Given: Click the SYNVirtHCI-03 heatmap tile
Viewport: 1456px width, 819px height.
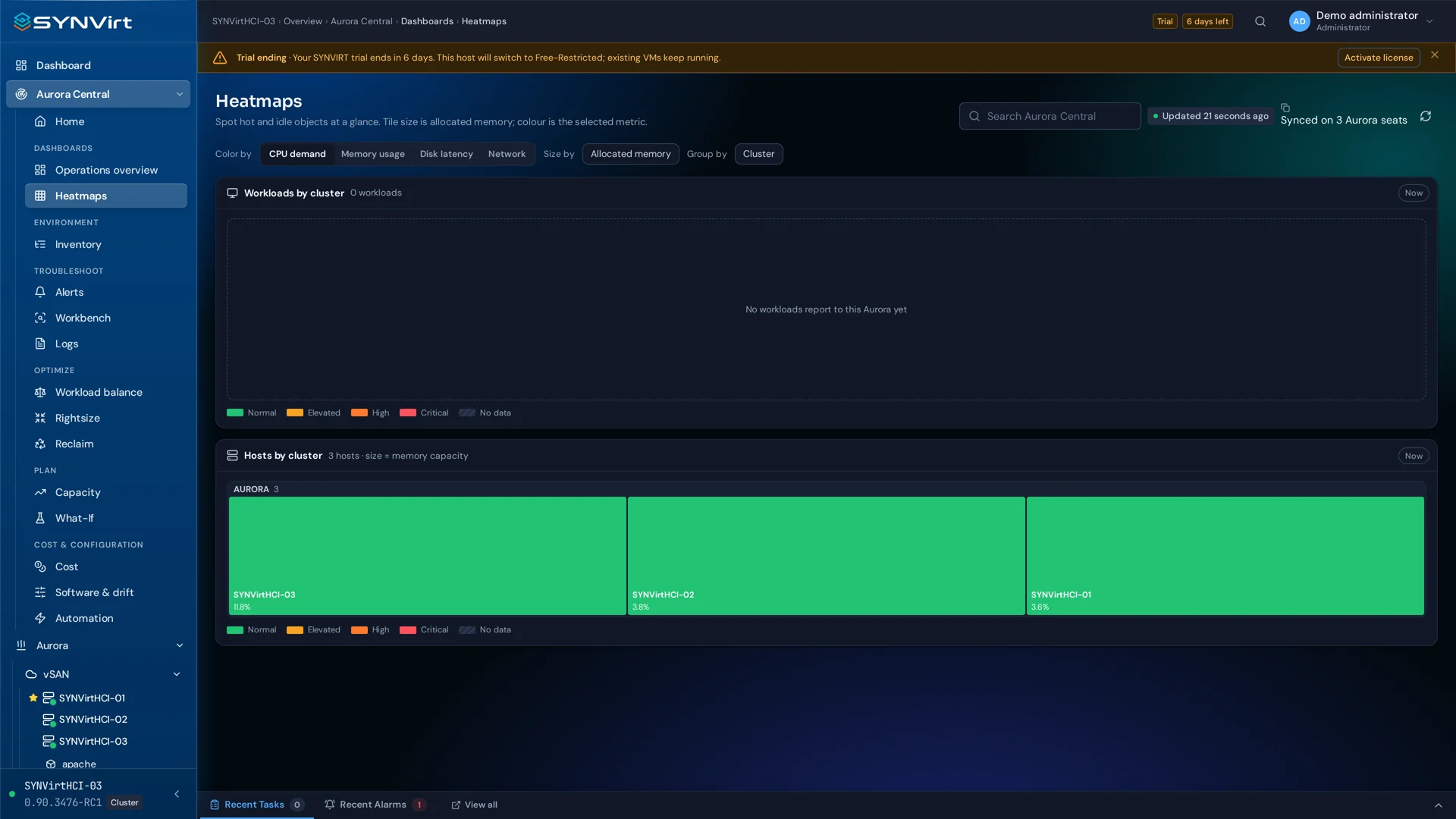Looking at the screenshot, I should coord(428,556).
